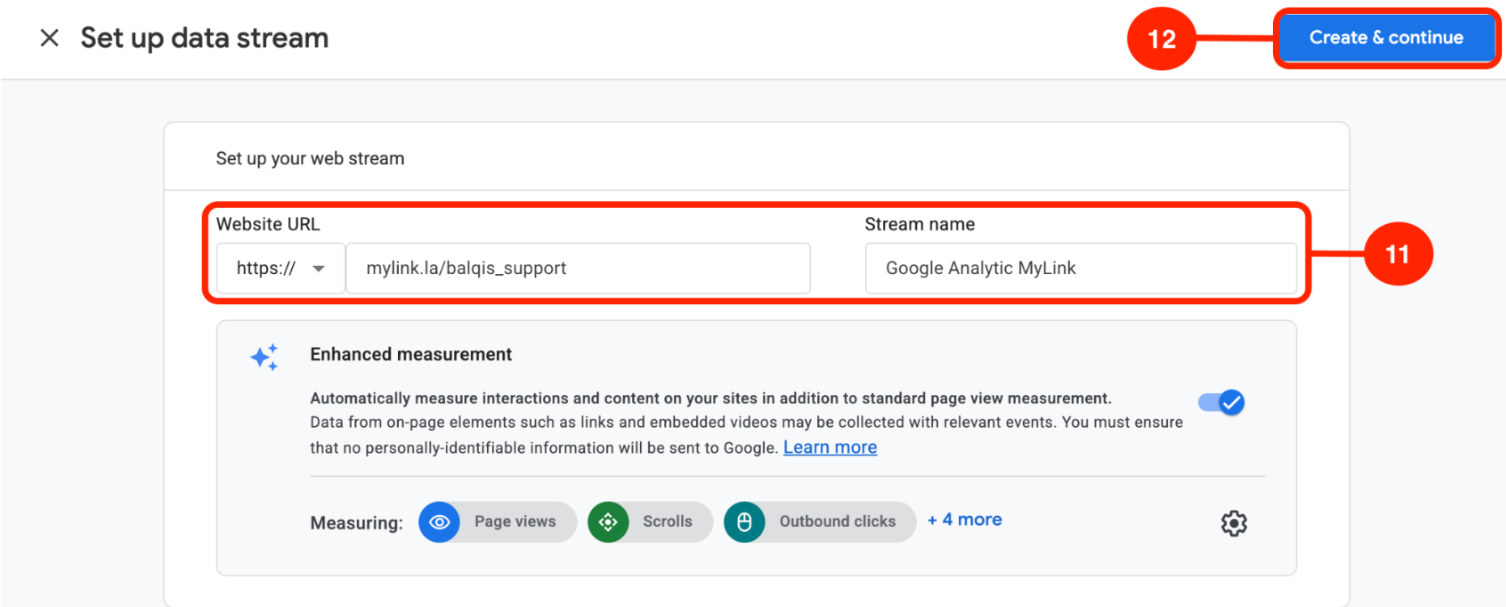
Task: Click the Measuring: label
Action: 357,523
